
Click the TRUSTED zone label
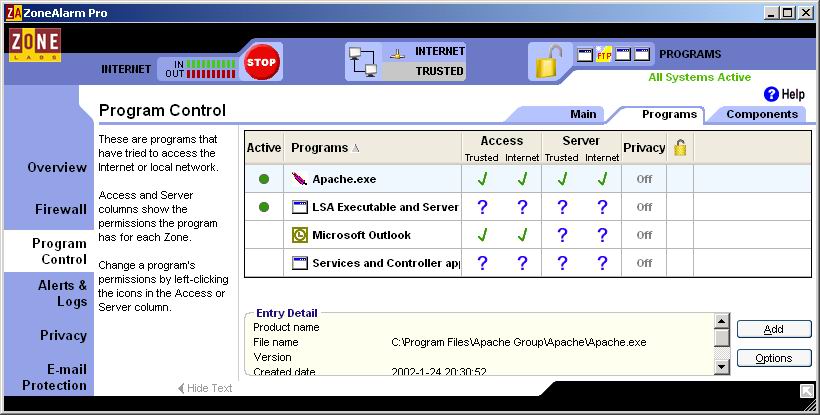[439, 71]
